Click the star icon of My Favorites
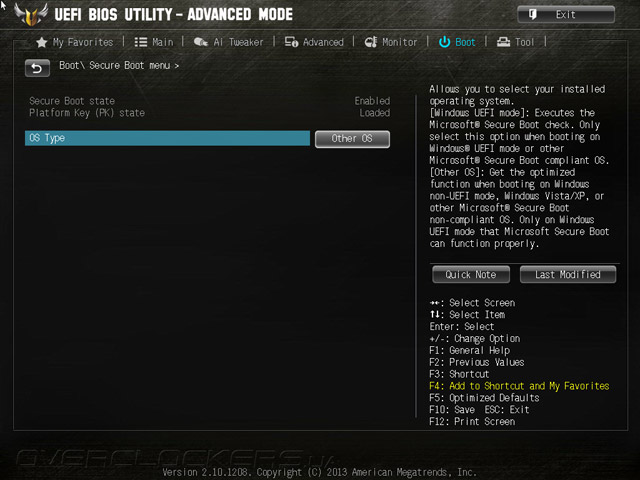 pos(42,42)
